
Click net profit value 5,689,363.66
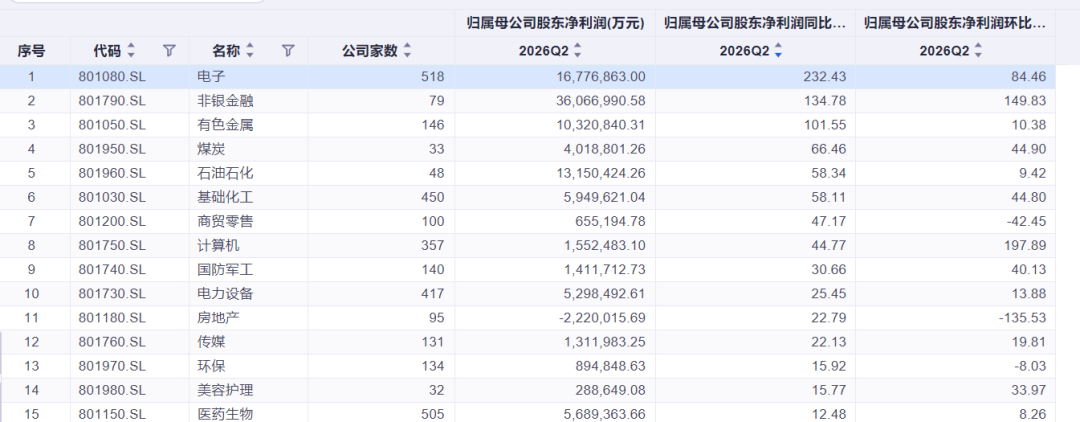[603, 414]
